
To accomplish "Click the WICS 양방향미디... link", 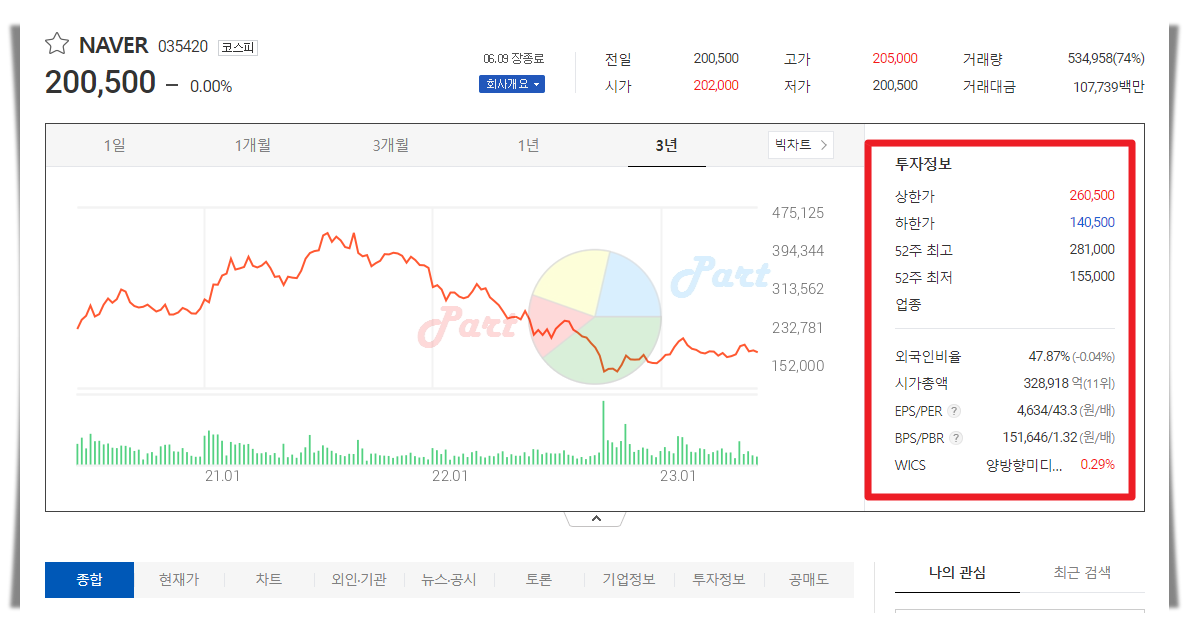I will 1024,465.
